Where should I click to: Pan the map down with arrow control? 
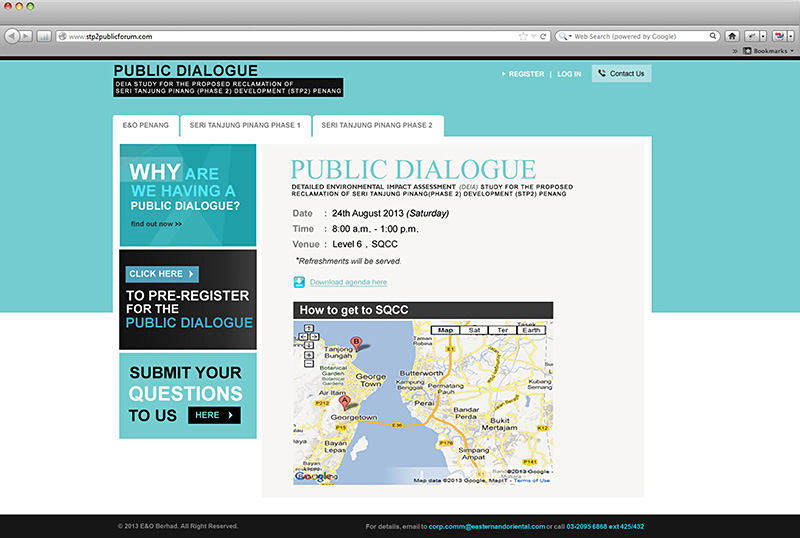pos(308,345)
